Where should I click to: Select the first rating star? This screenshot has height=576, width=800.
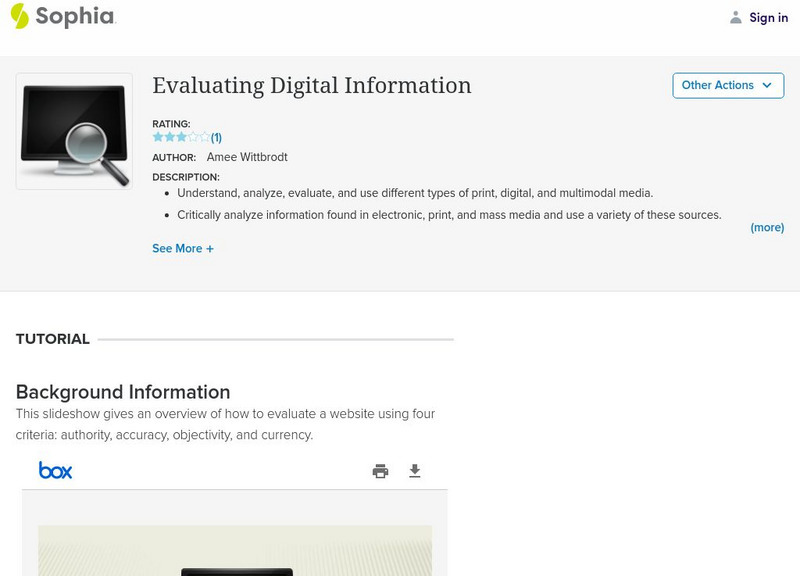coord(158,137)
